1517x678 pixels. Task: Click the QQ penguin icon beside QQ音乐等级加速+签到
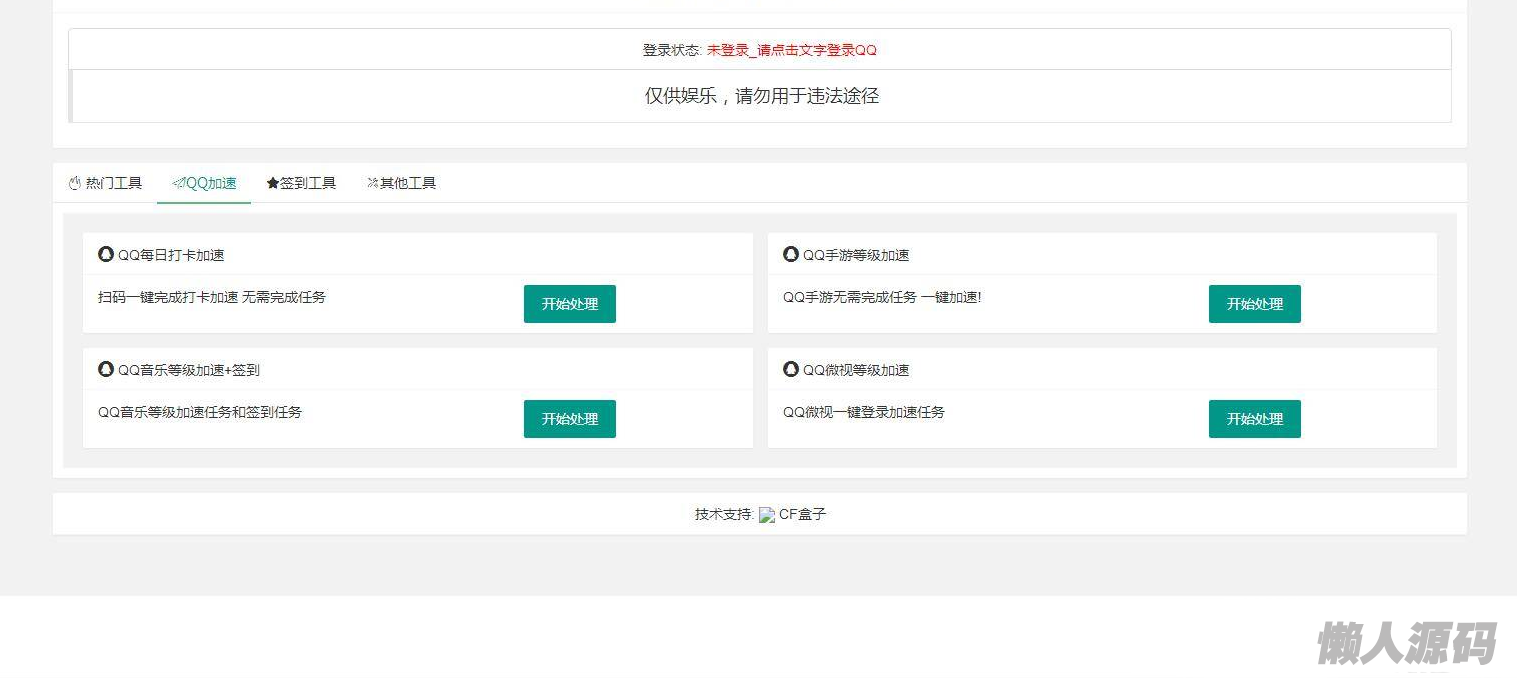click(x=106, y=369)
